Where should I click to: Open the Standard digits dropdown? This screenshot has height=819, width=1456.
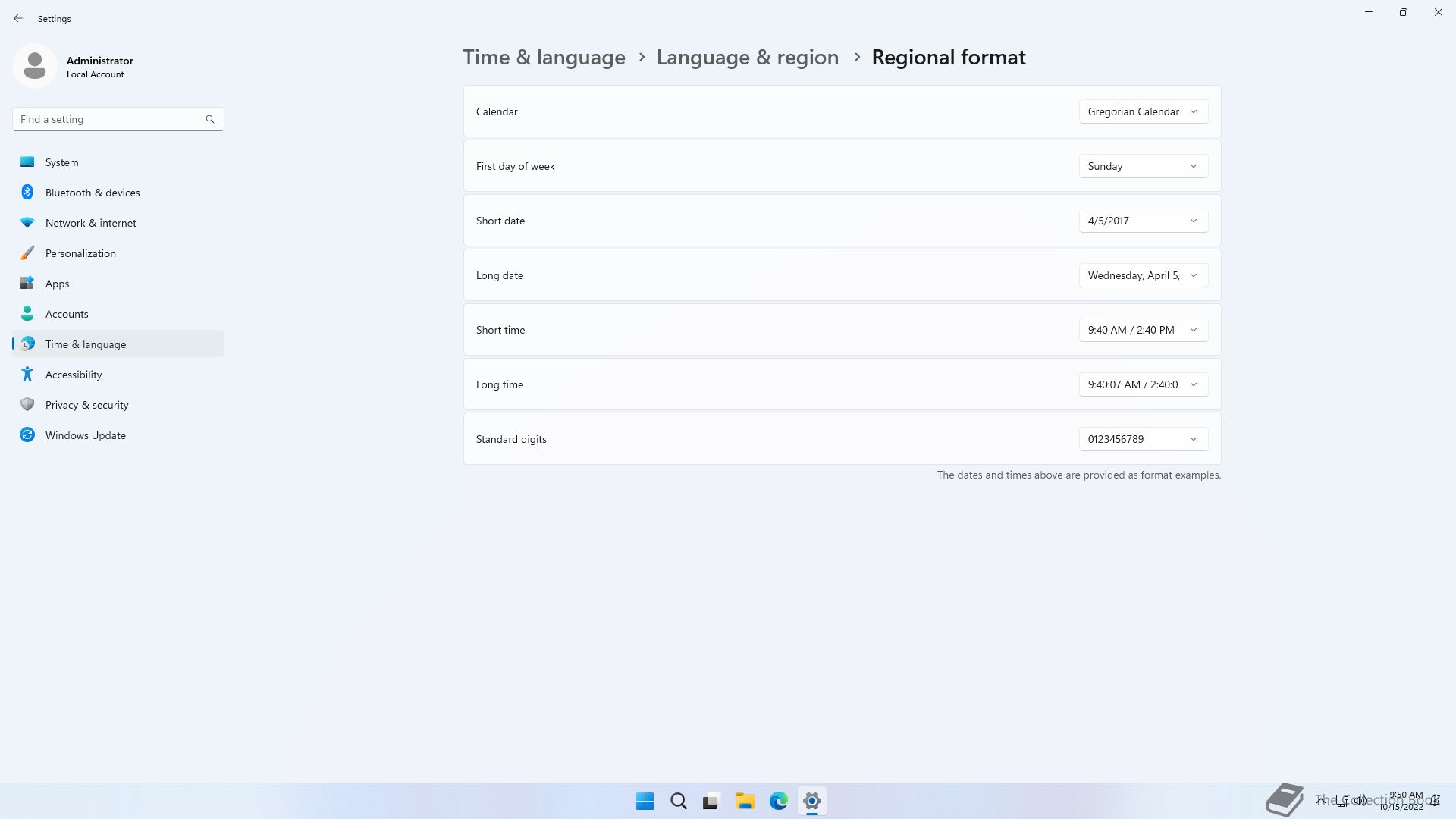coord(1143,439)
